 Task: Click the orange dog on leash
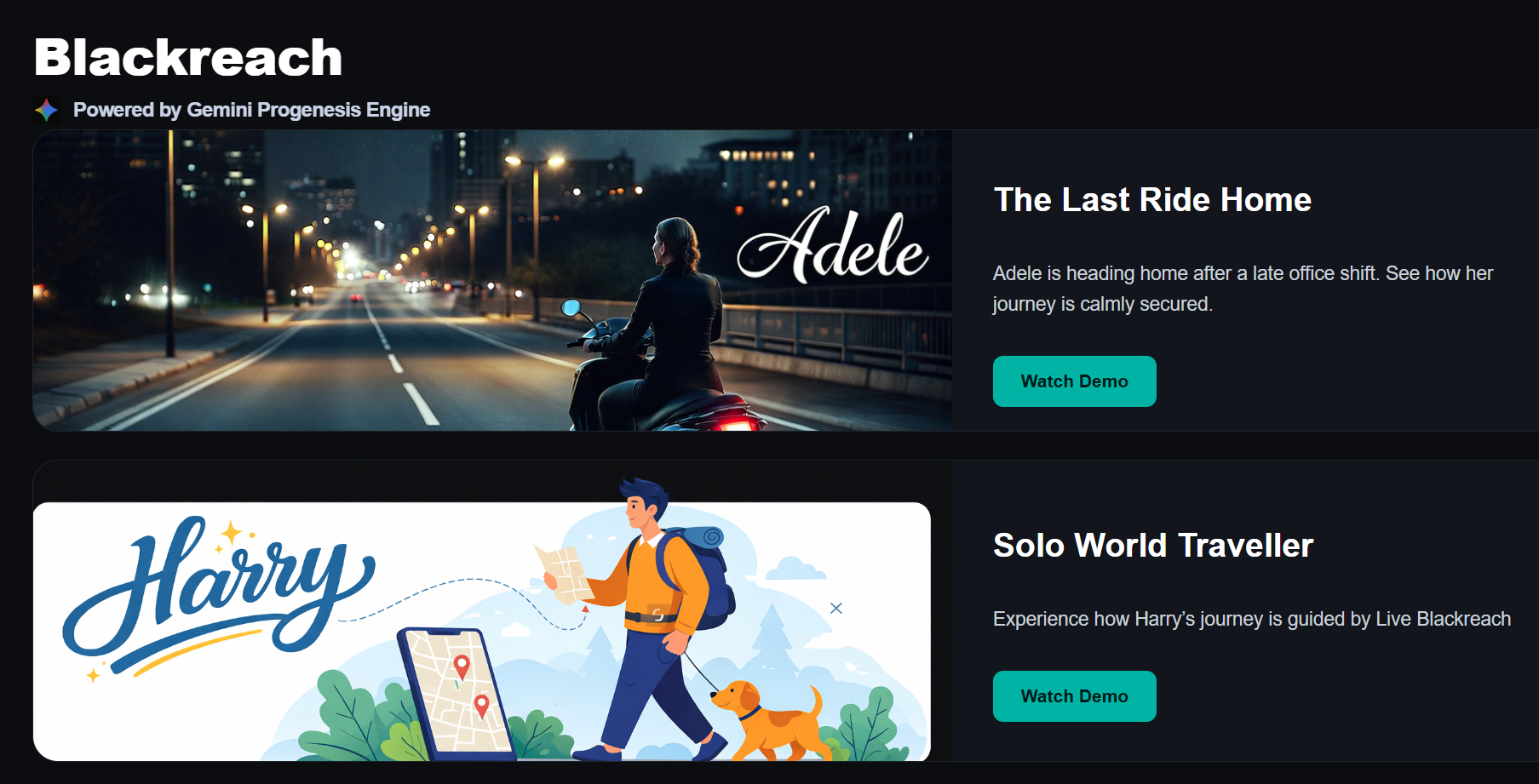pos(768,720)
